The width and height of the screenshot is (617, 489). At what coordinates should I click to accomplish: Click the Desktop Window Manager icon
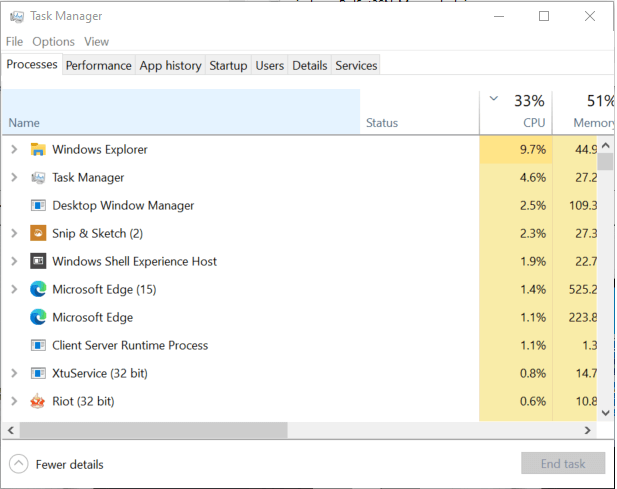[38, 206]
